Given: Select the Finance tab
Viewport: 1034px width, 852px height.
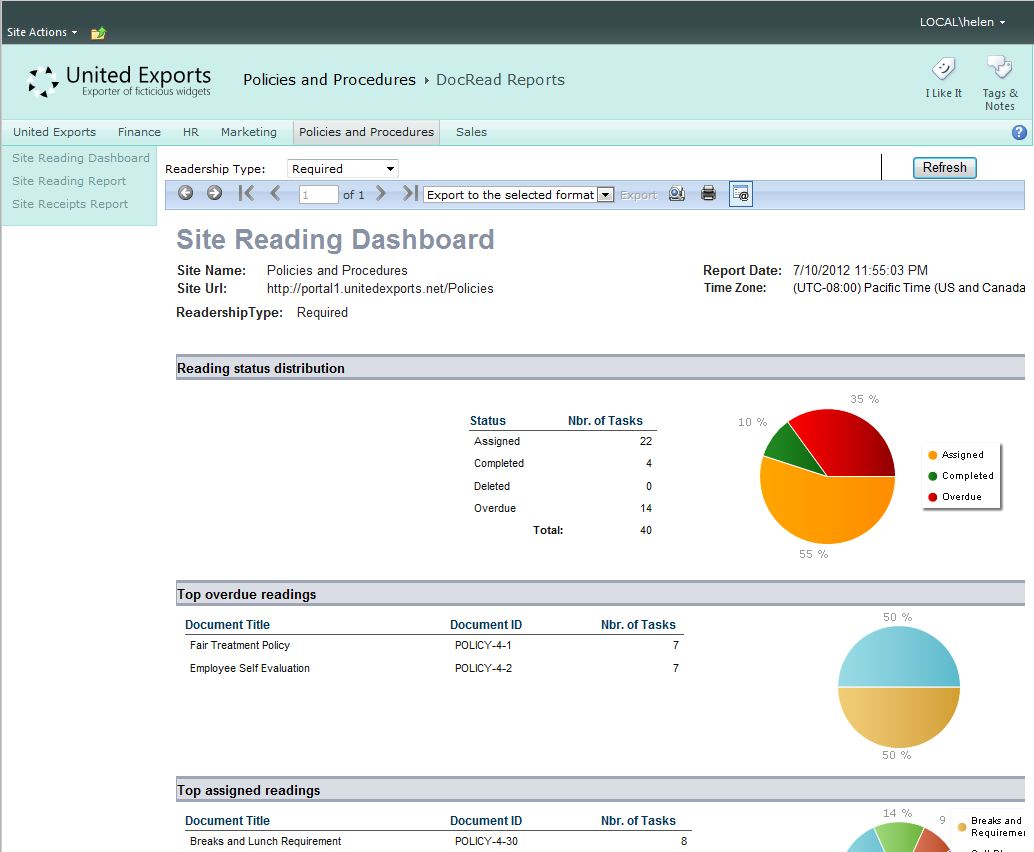Looking at the screenshot, I should click(x=139, y=132).
